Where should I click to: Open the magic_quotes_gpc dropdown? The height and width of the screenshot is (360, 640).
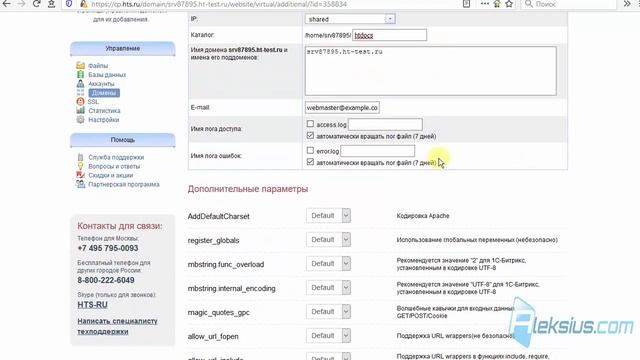point(328,312)
